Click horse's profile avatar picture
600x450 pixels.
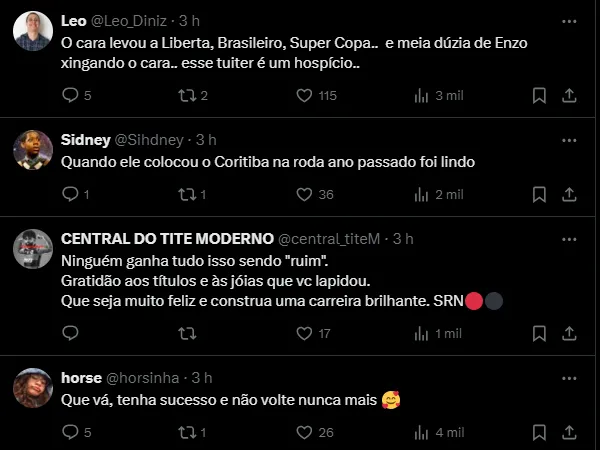point(33,388)
